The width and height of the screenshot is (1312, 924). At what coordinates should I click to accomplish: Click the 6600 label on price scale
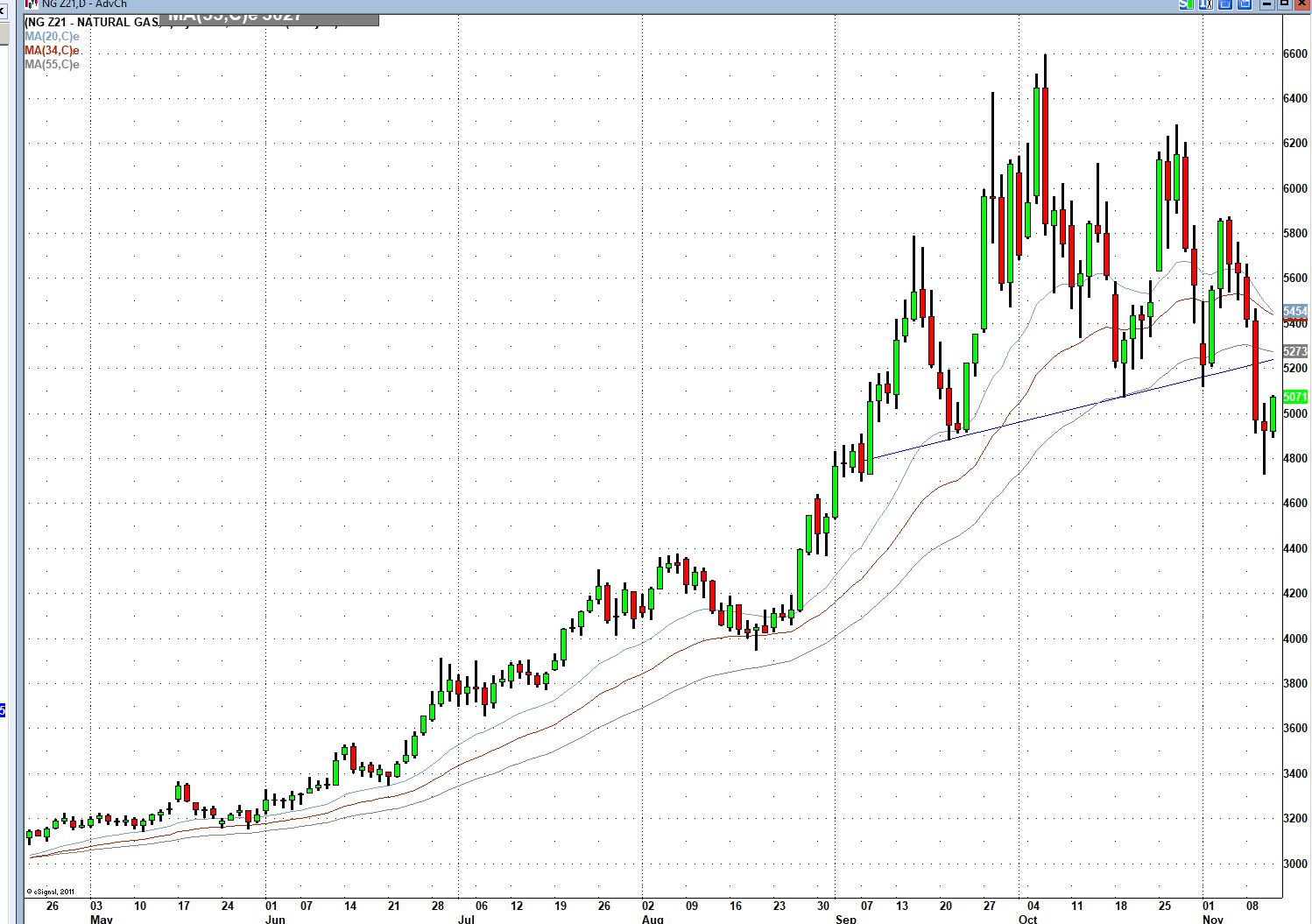click(1294, 54)
